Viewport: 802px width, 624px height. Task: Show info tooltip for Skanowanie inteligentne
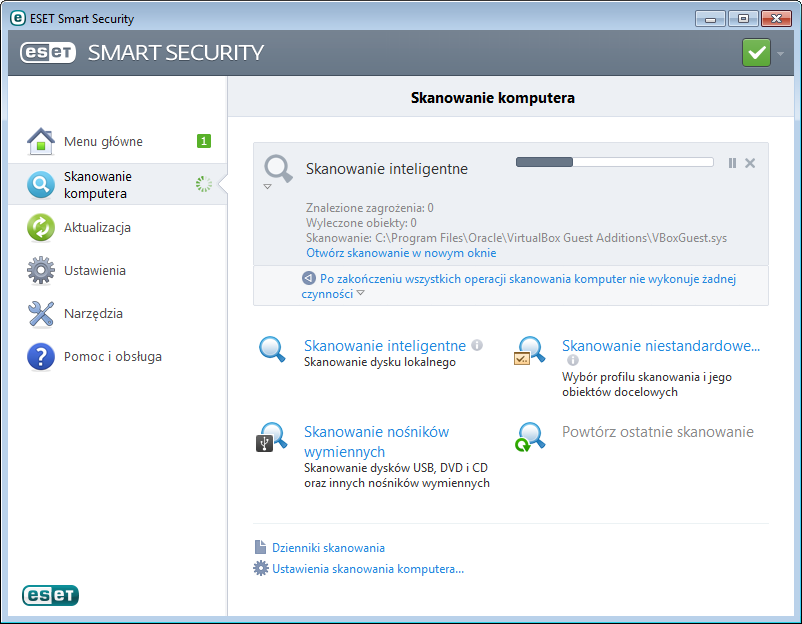point(477,345)
